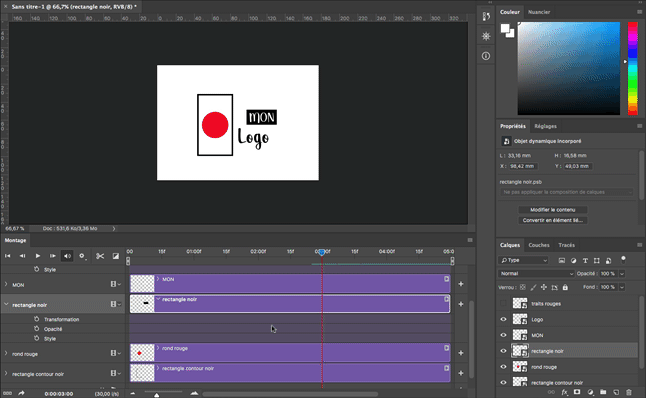The image size is (646, 398).
Task: Click Modifier le contenu button
Action: [x=552, y=210]
